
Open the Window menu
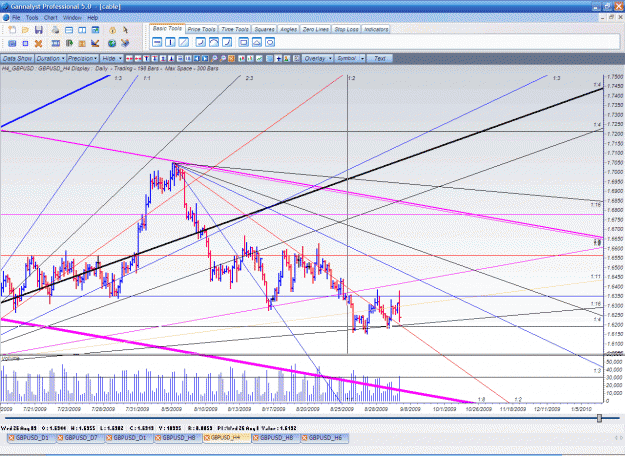72,18
